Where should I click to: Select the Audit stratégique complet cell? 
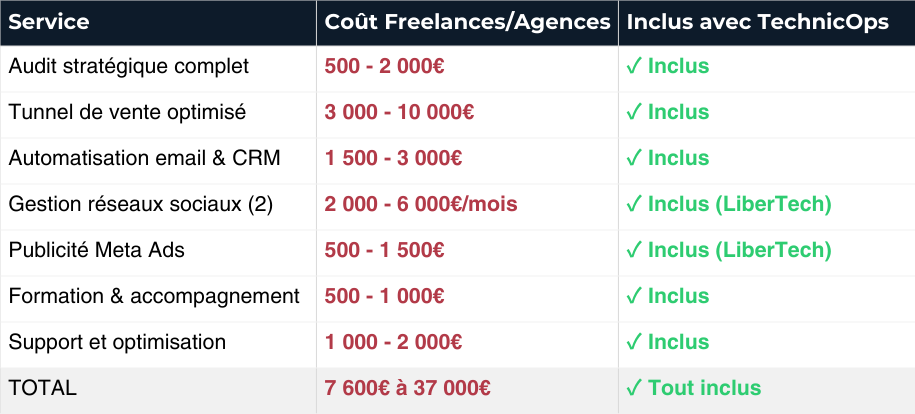[x=128, y=67]
